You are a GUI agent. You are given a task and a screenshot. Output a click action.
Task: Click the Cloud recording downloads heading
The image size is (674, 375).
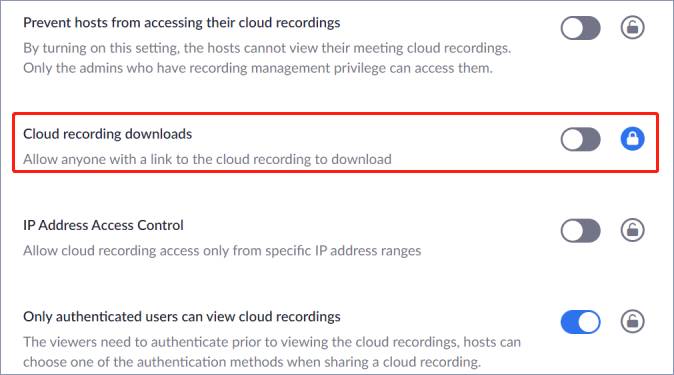[107, 134]
